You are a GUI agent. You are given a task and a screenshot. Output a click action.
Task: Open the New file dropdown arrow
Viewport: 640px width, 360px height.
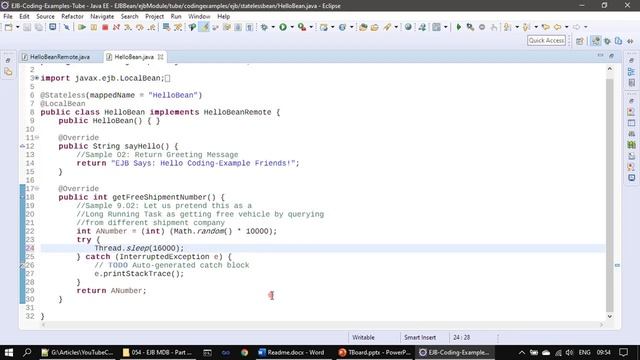click(x=18, y=27)
